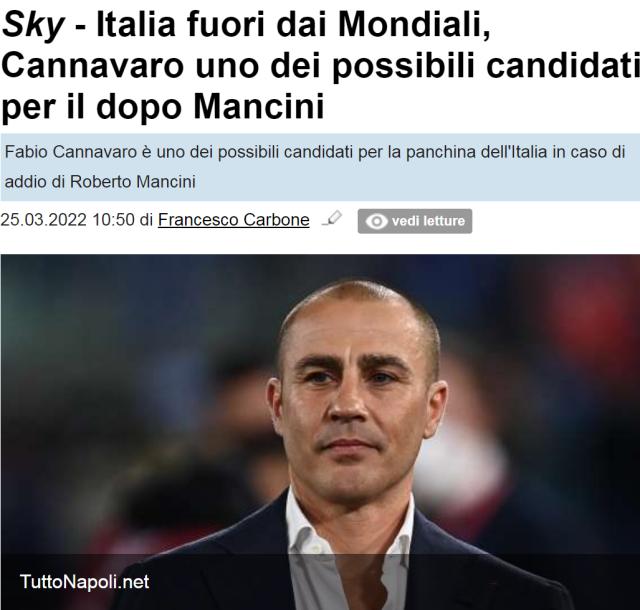Click the 'vedi letture' button label
The height and width of the screenshot is (610, 640).
(x=428, y=221)
